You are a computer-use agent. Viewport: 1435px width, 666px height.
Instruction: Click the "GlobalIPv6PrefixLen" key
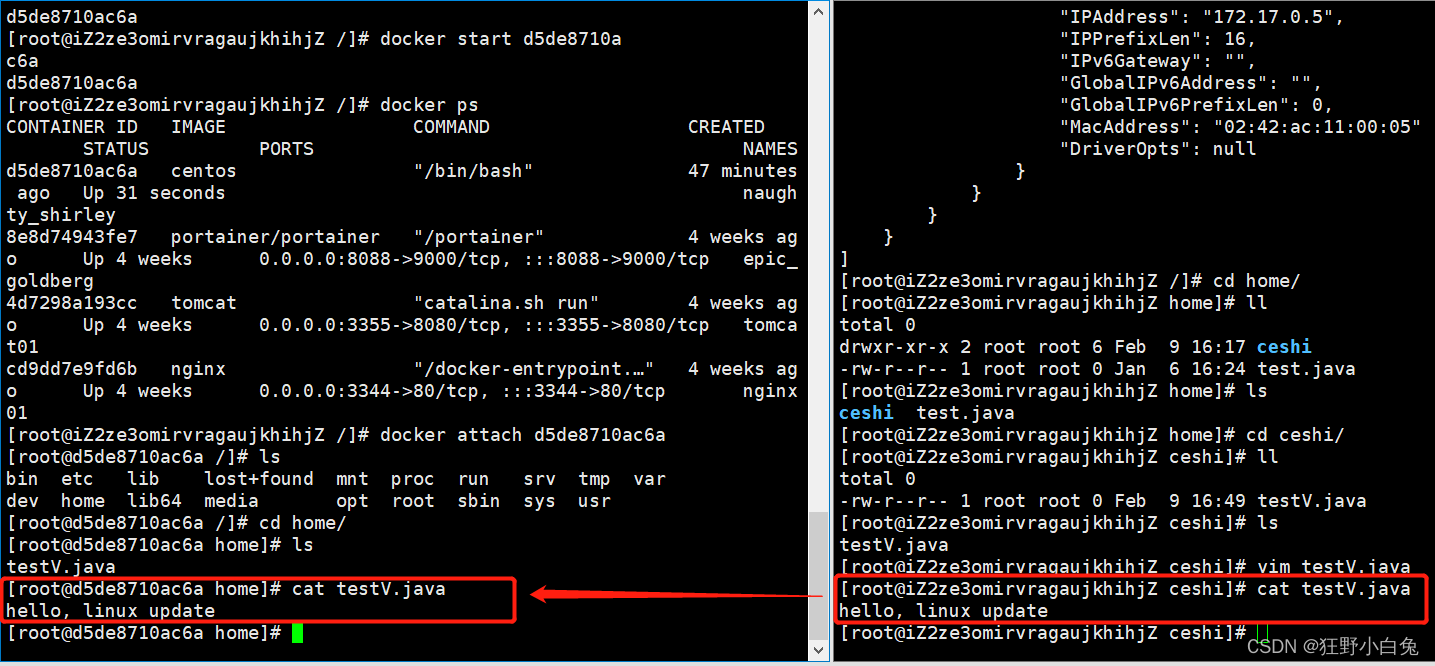click(x=1175, y=105)
